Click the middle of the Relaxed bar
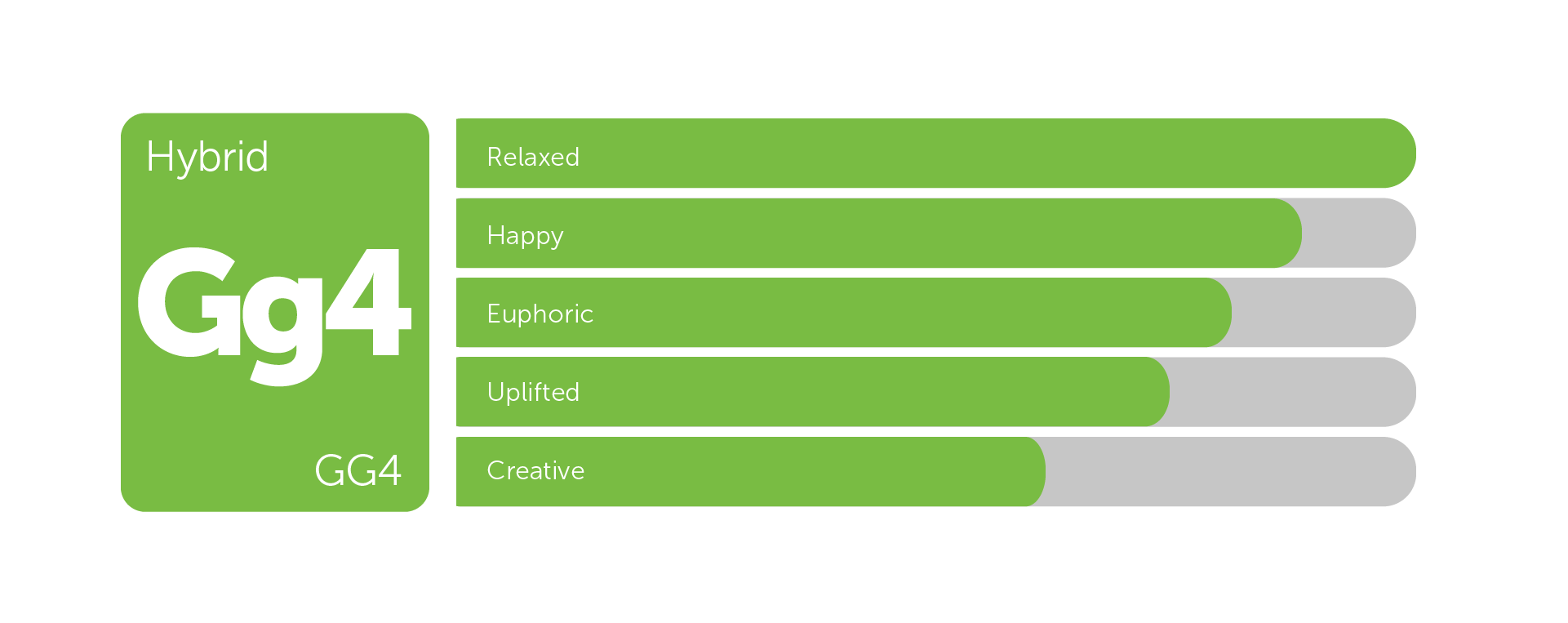Image resolution: width=1568 pixels, height=623 pixels. [x=935, y=154]
